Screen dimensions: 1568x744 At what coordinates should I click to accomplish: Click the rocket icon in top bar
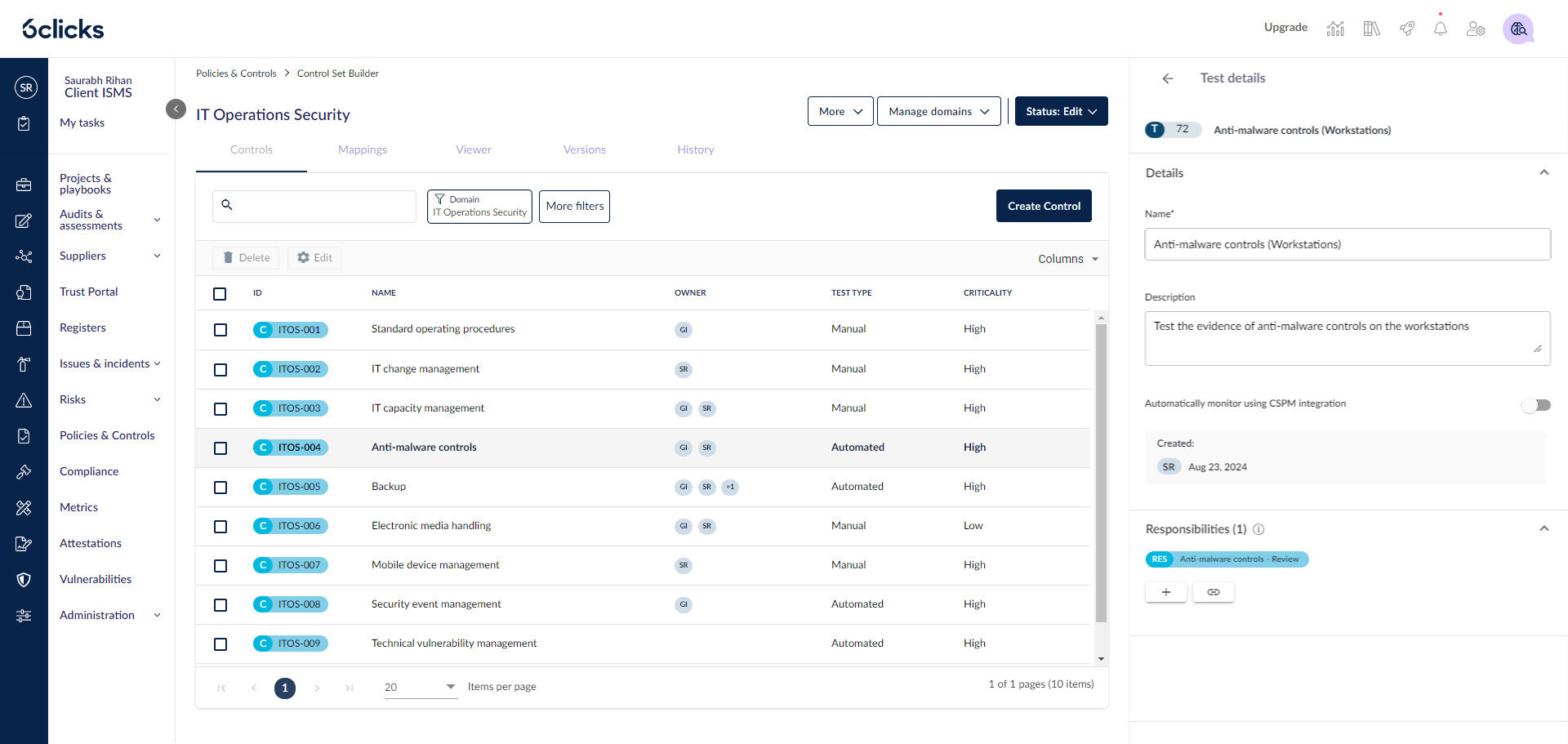tap(1406, 29)
